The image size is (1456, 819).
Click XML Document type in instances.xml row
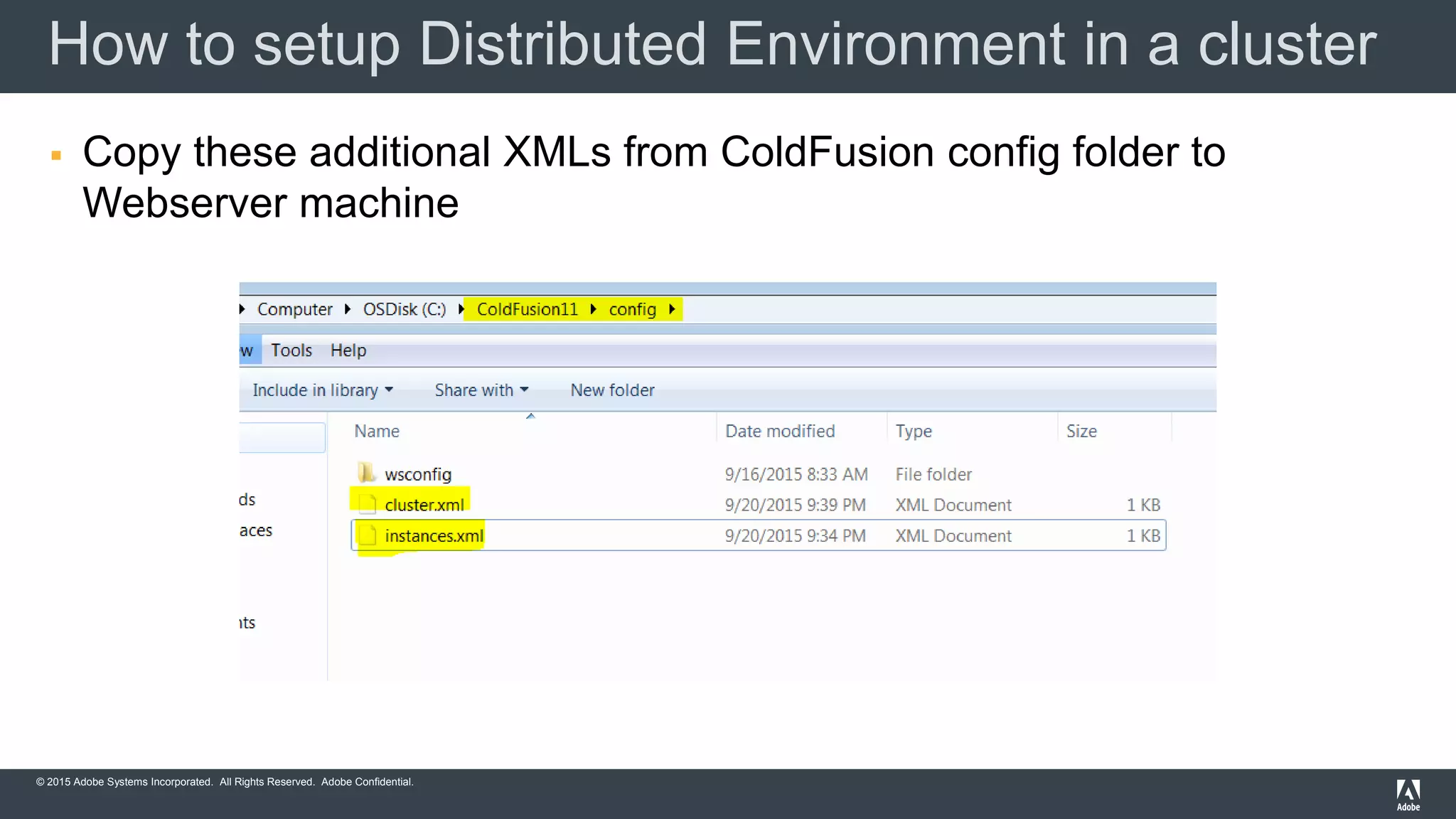click(x=953, y=535)
